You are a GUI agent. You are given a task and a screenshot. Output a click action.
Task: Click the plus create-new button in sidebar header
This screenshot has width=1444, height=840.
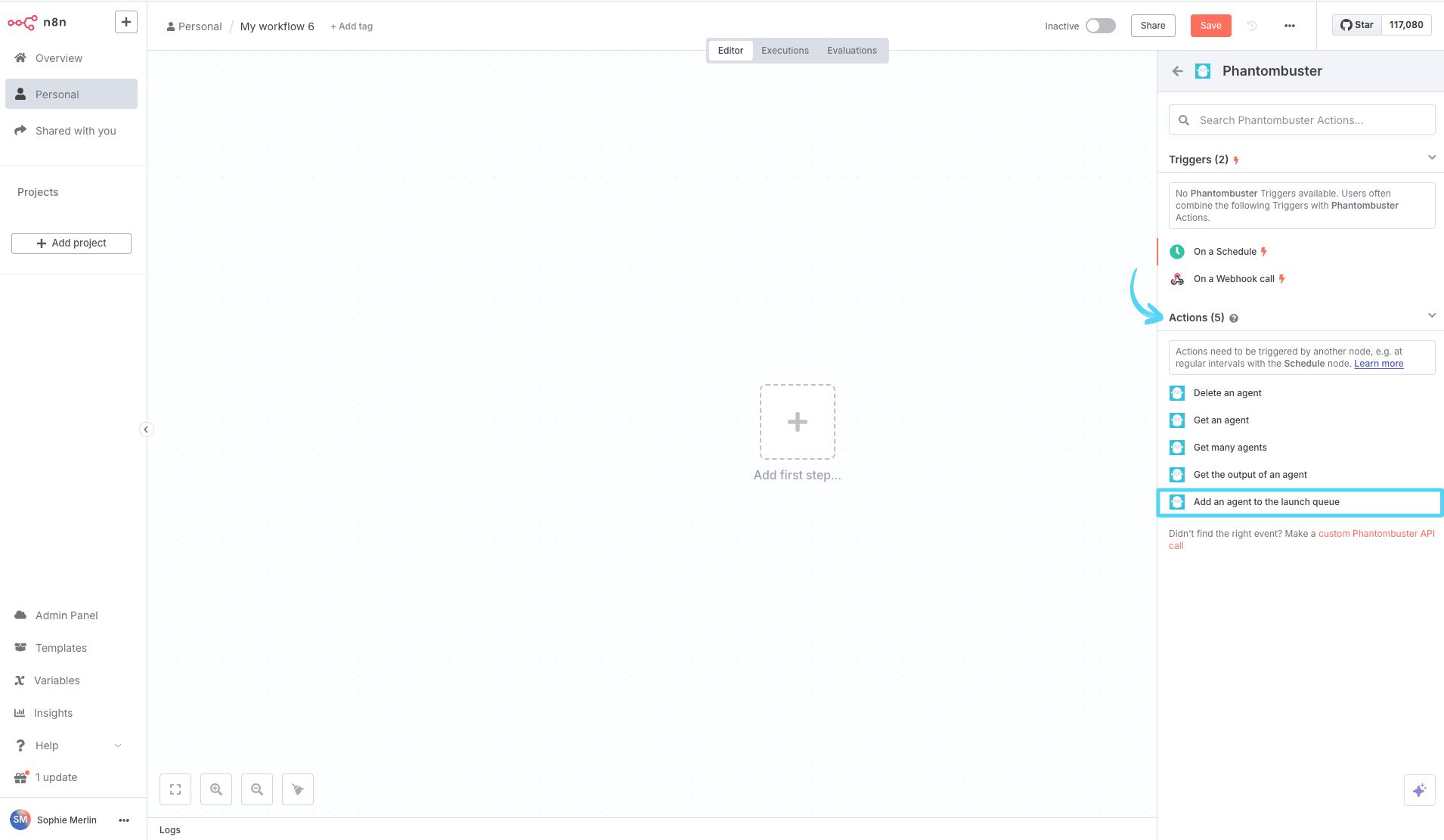coord(126,22)
